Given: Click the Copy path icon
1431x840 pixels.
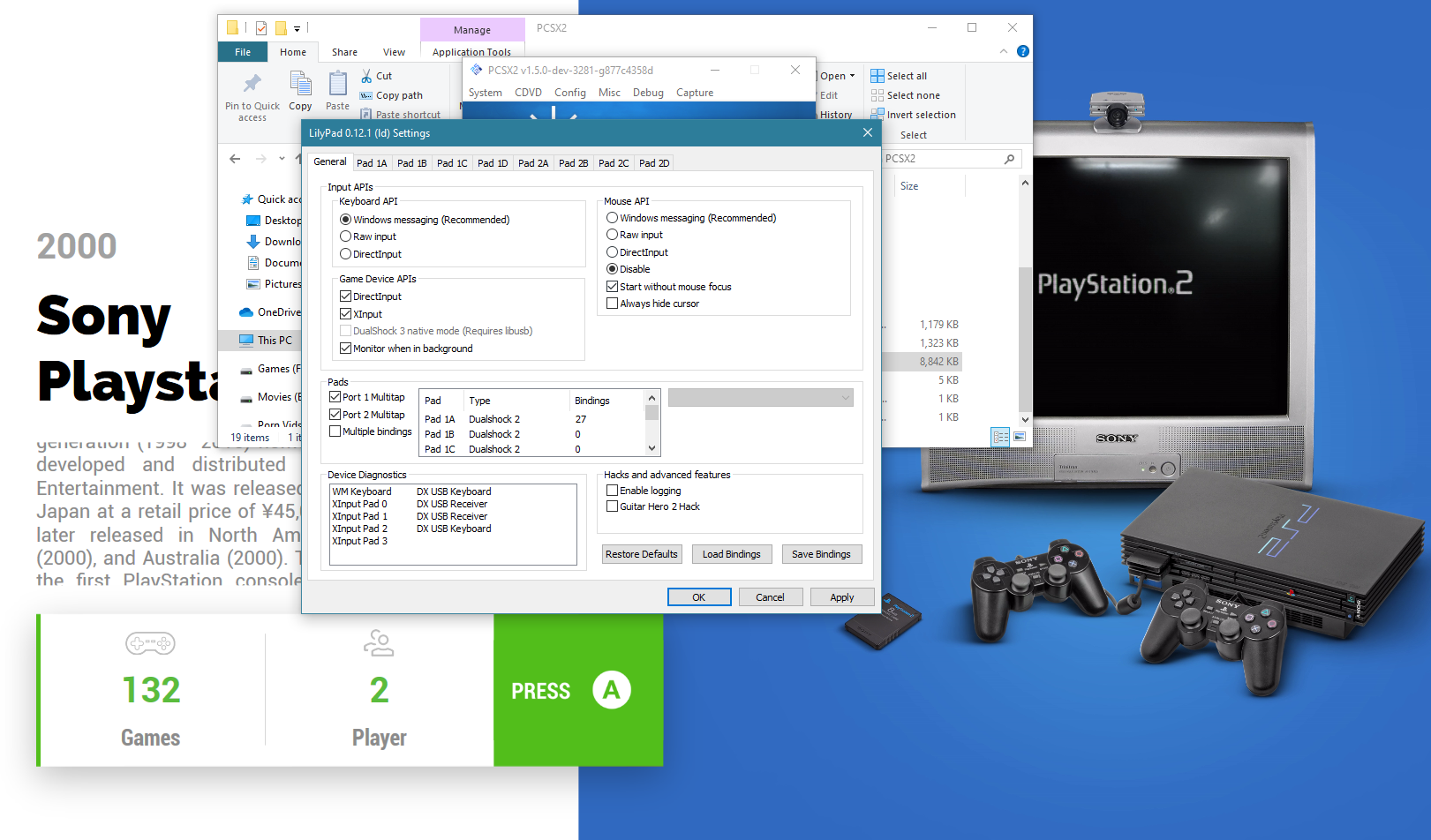Looking at the screenshot, I should pos(366,95).
